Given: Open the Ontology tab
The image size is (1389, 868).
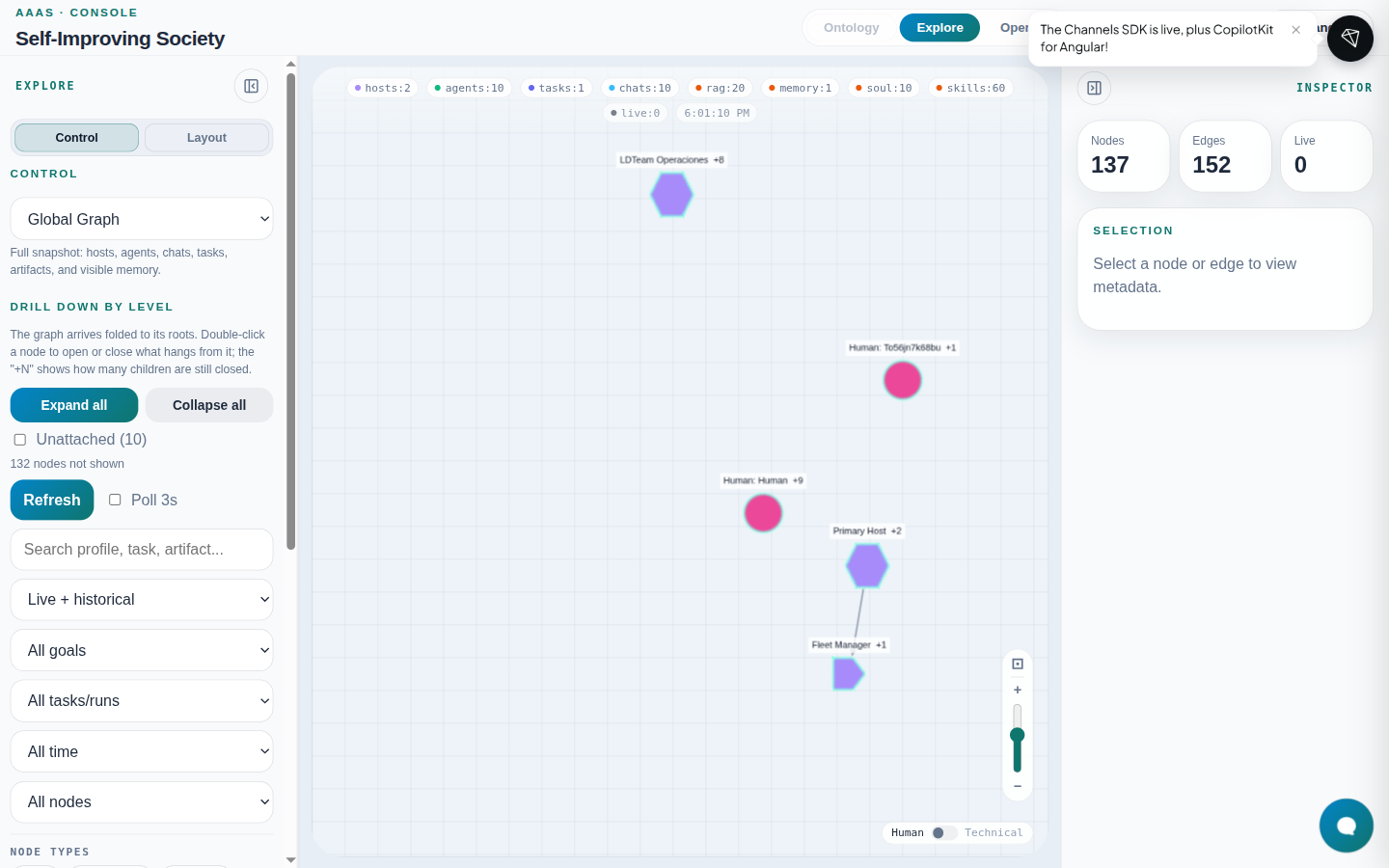Looking at the screenshot, I should click(852, 28).
